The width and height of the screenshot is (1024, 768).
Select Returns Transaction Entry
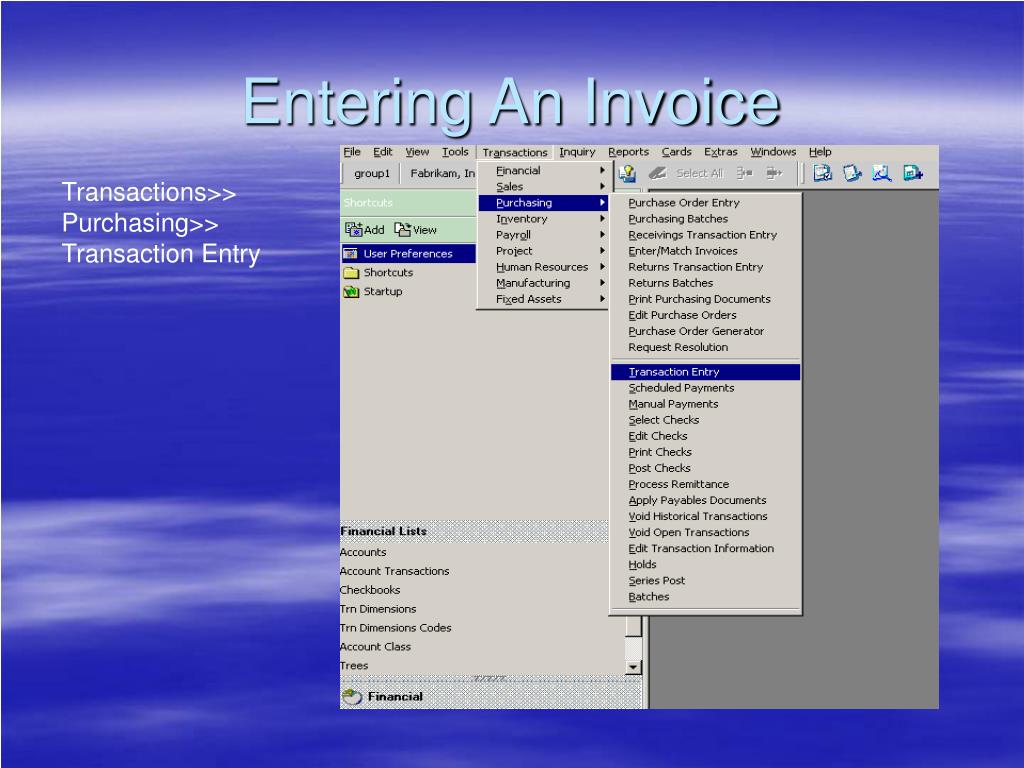pos(705,266)
